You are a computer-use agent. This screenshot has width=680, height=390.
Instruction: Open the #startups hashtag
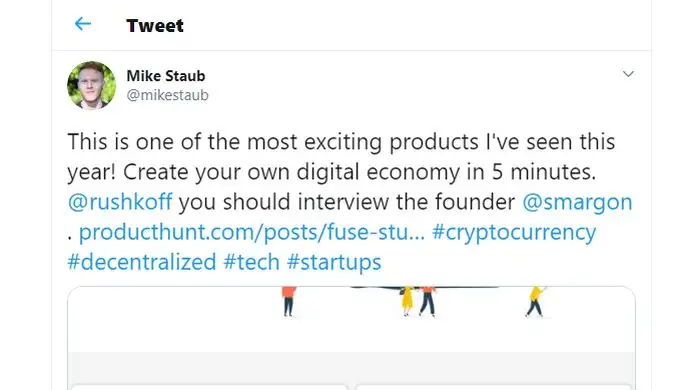pos(334,262)
